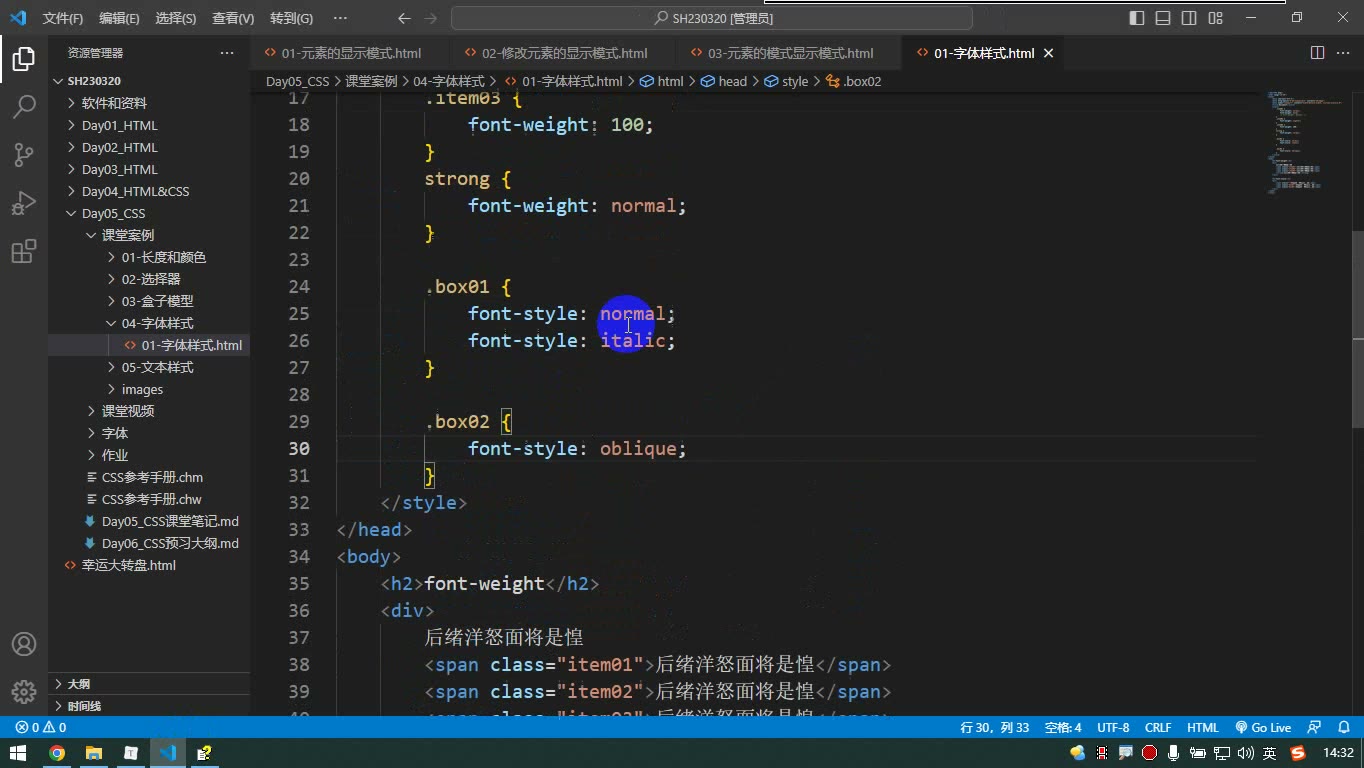
Task: Open the Run and Debug view
Action: [x=24, y=203]
